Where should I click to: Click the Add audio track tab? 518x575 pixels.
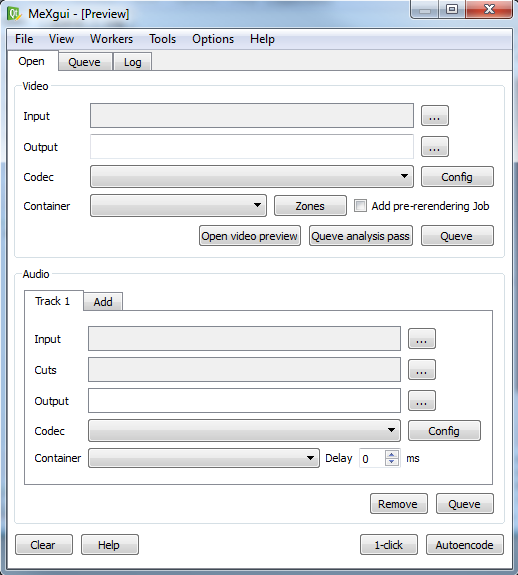pos(103,302)
